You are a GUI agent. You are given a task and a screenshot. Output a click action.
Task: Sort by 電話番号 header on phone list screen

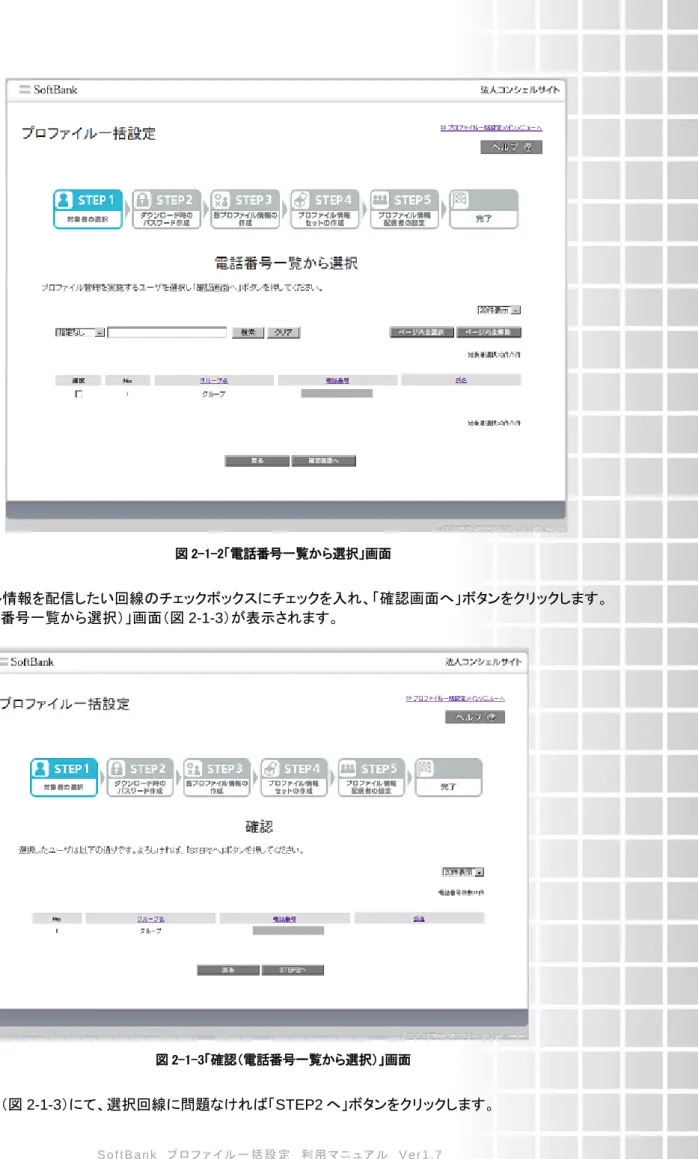pyautogui.click(x=337, y=381)
